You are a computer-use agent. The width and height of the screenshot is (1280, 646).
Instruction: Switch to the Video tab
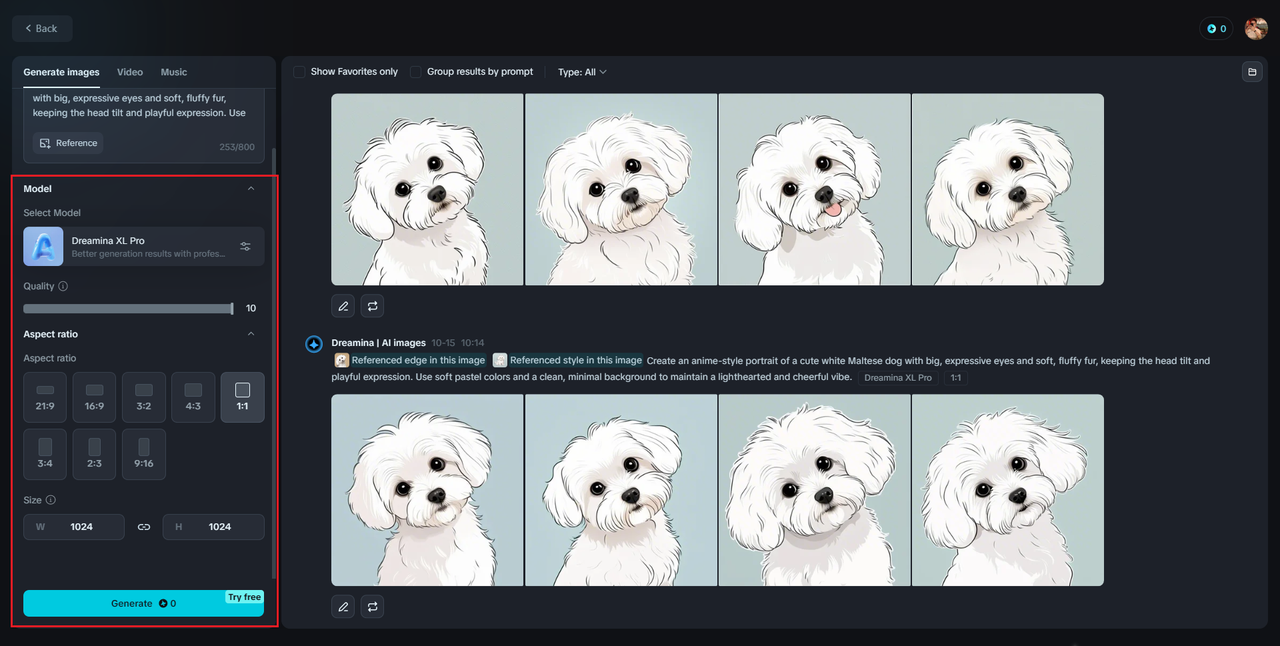[x=130, y=72]
